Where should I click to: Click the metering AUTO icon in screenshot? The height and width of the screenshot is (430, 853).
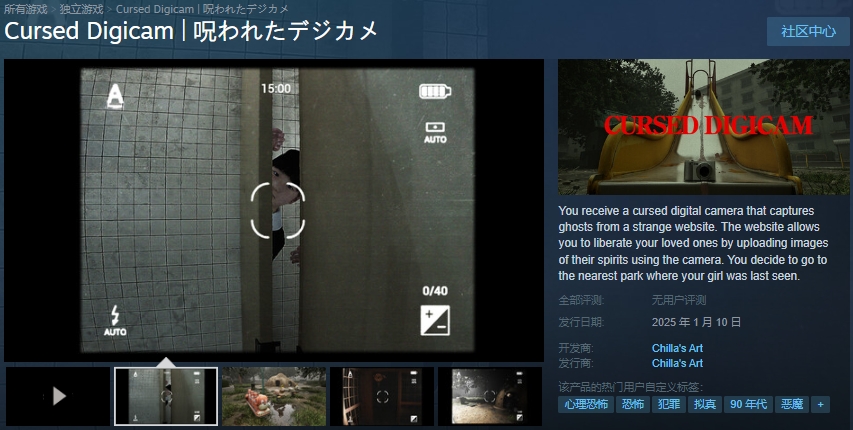point(435,133)
